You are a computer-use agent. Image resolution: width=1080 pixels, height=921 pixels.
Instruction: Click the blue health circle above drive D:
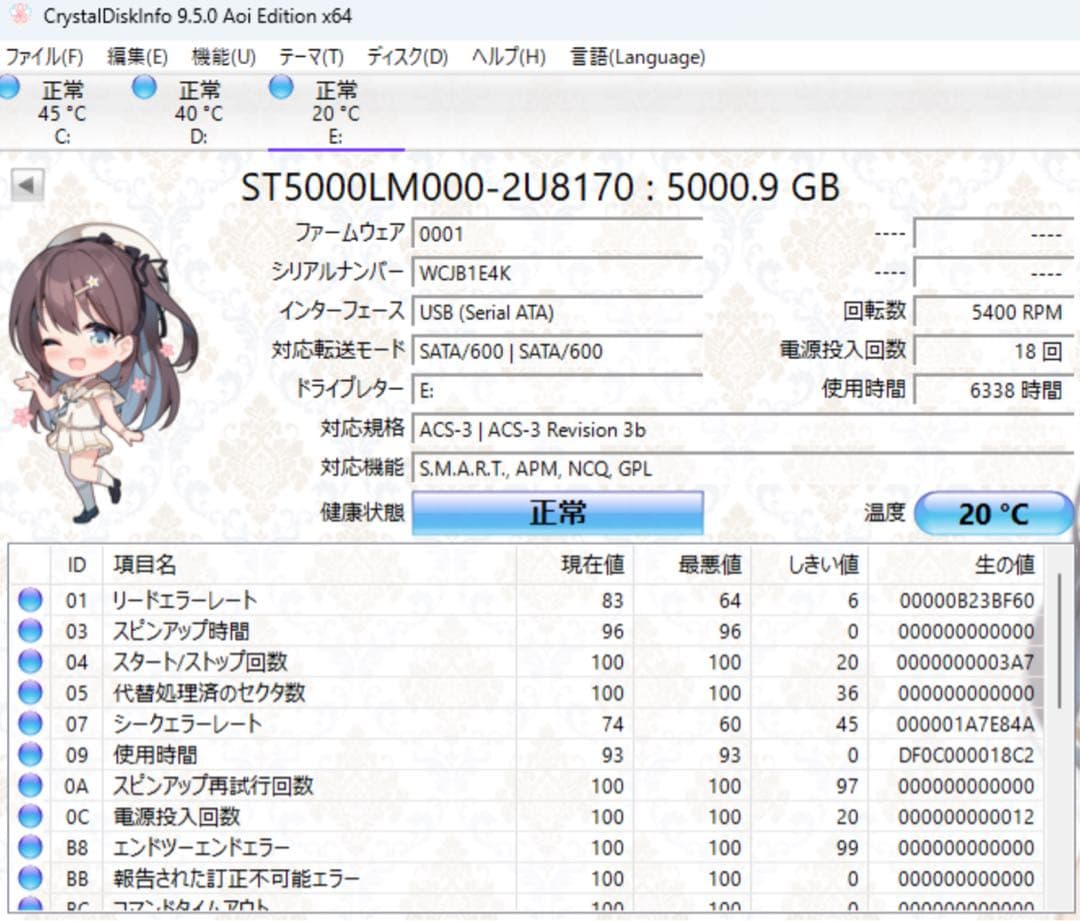144,88
